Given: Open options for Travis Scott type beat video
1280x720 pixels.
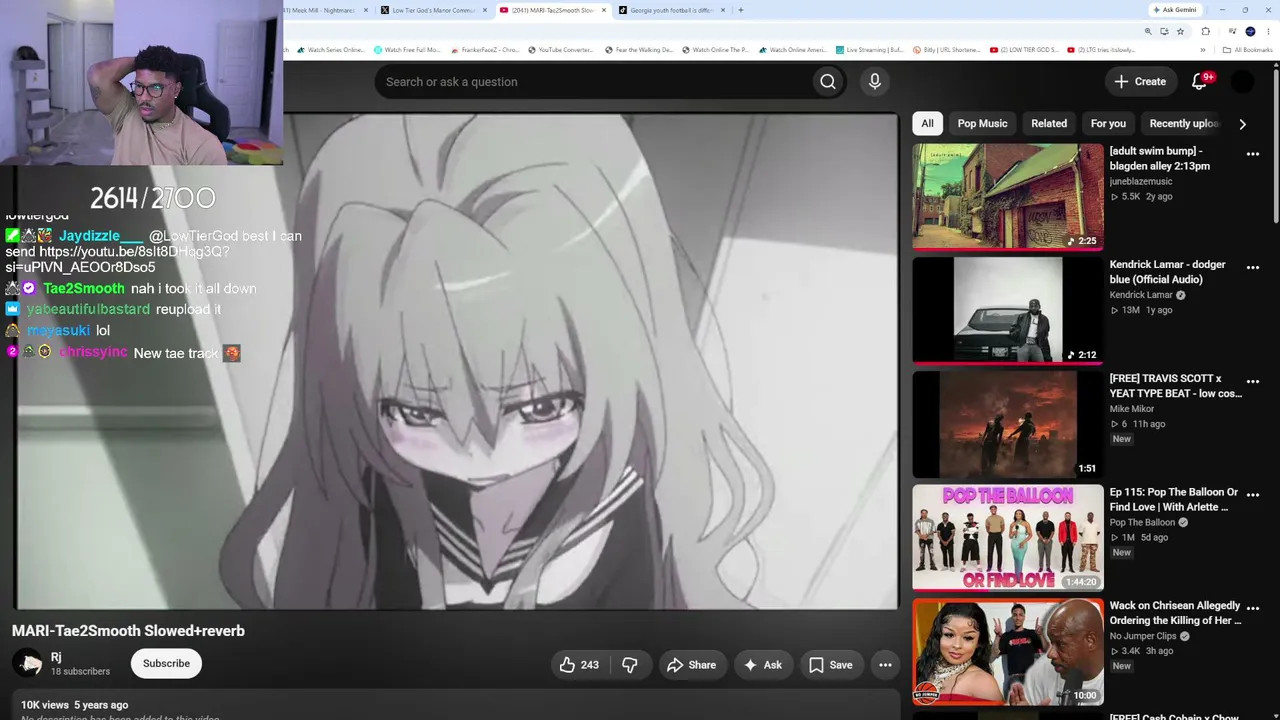Looking at the screenshot, I should [x=1252, y=382].
